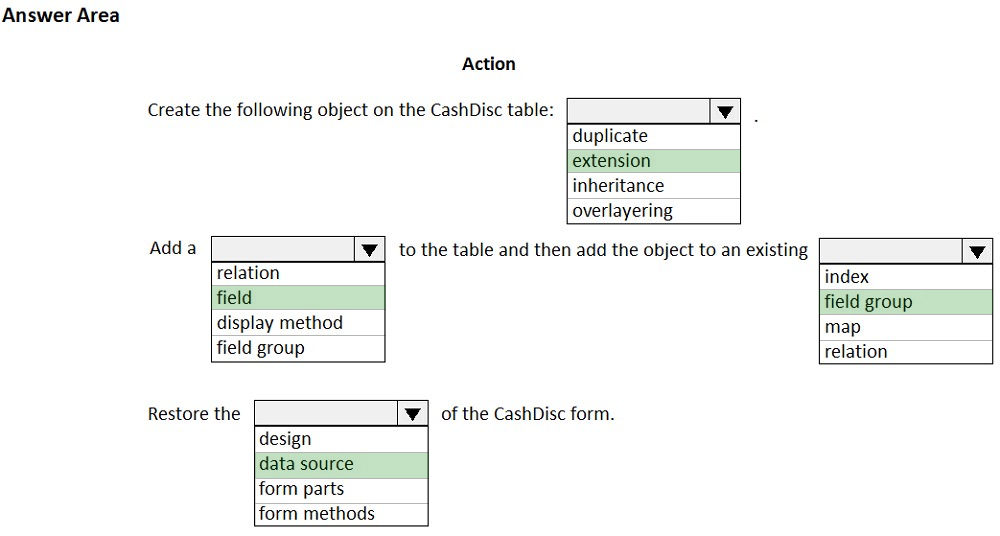Select the 'display method' option
Image resolution: width=1000 pixels, height=536 pixels.
pos(298,323)
